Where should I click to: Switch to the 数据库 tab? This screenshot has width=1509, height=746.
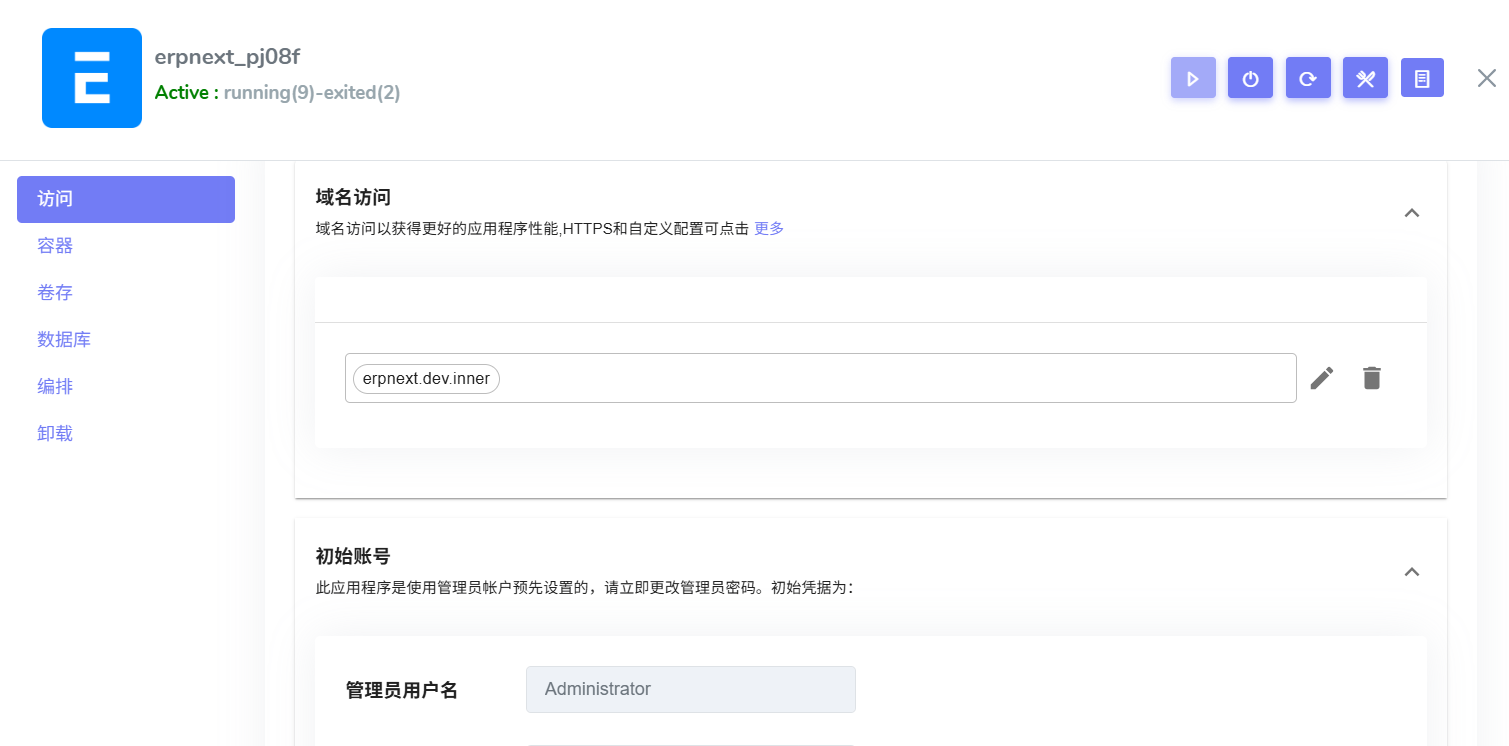(x=65, y=339)
